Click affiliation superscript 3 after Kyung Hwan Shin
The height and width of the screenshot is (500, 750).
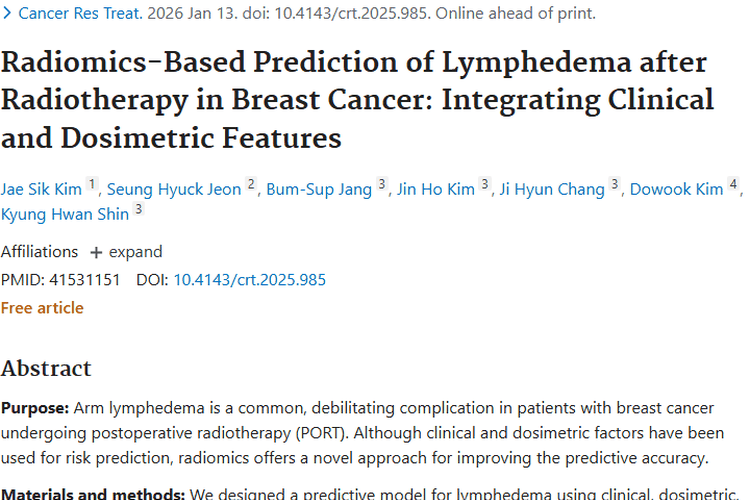coord(139,210)
